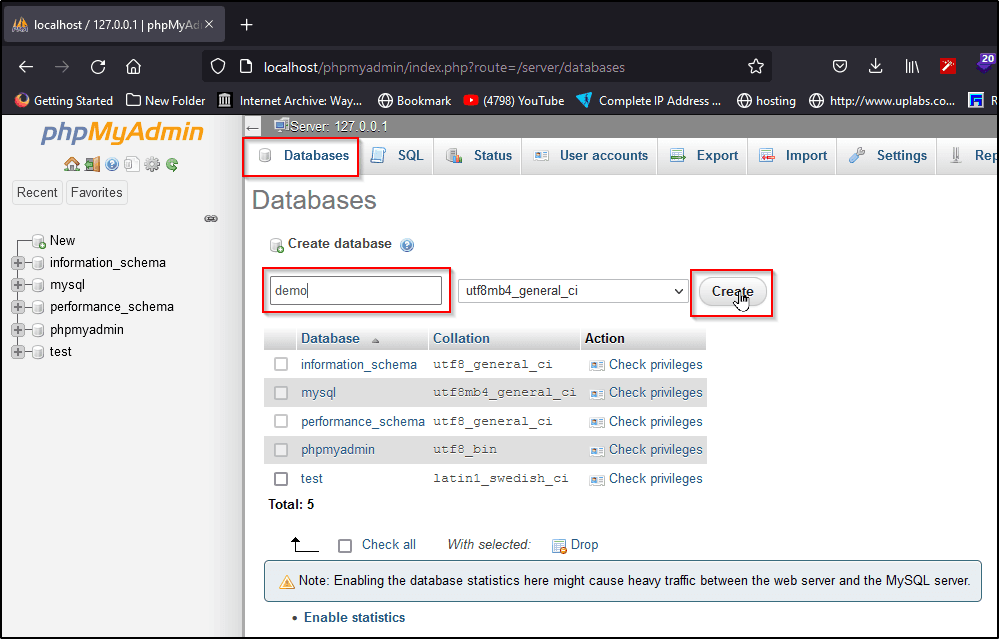The image size is (999, 639).
Task: Click privileges icon for test row
Action: (596, 479)
